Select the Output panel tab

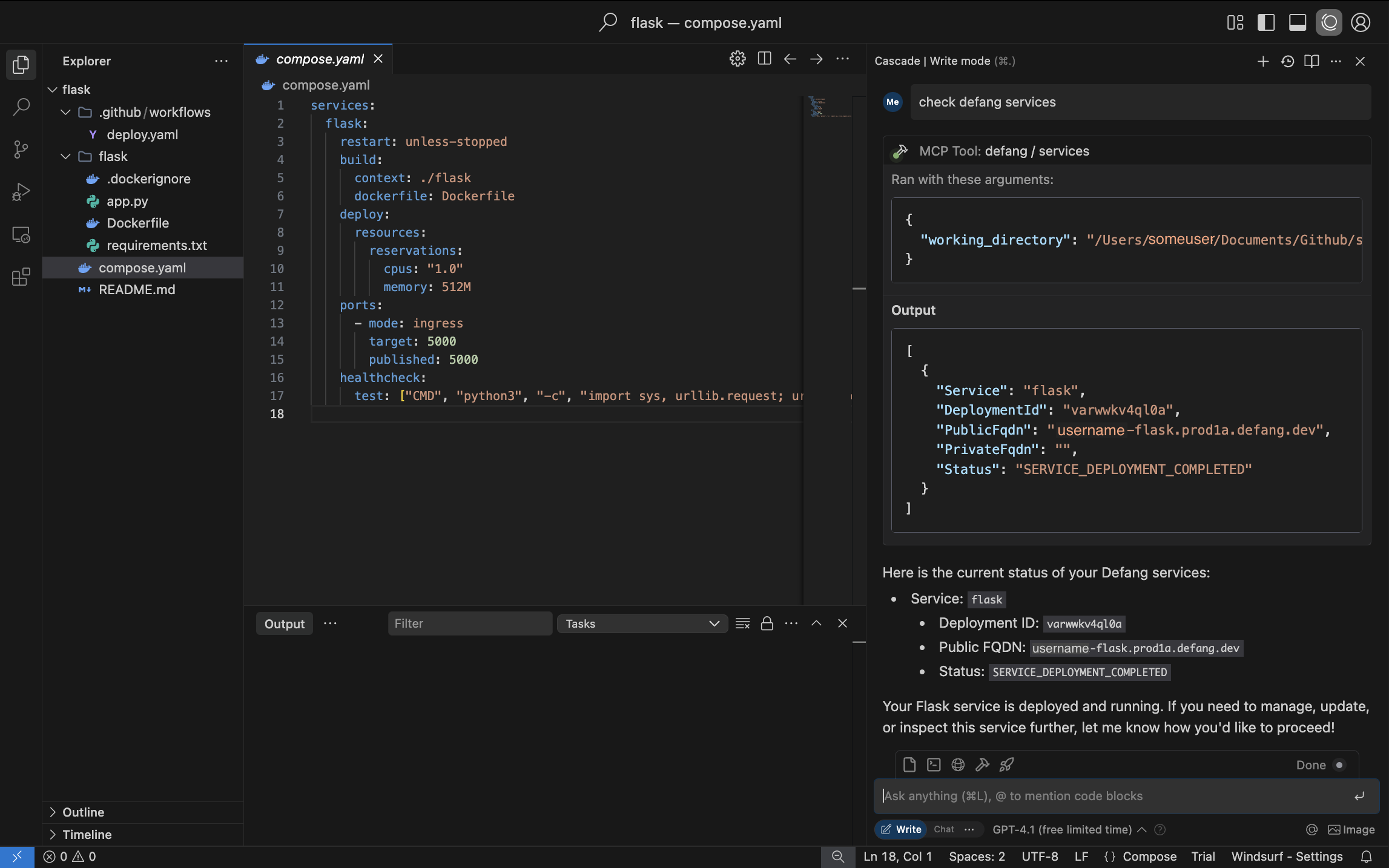point(285,623)
